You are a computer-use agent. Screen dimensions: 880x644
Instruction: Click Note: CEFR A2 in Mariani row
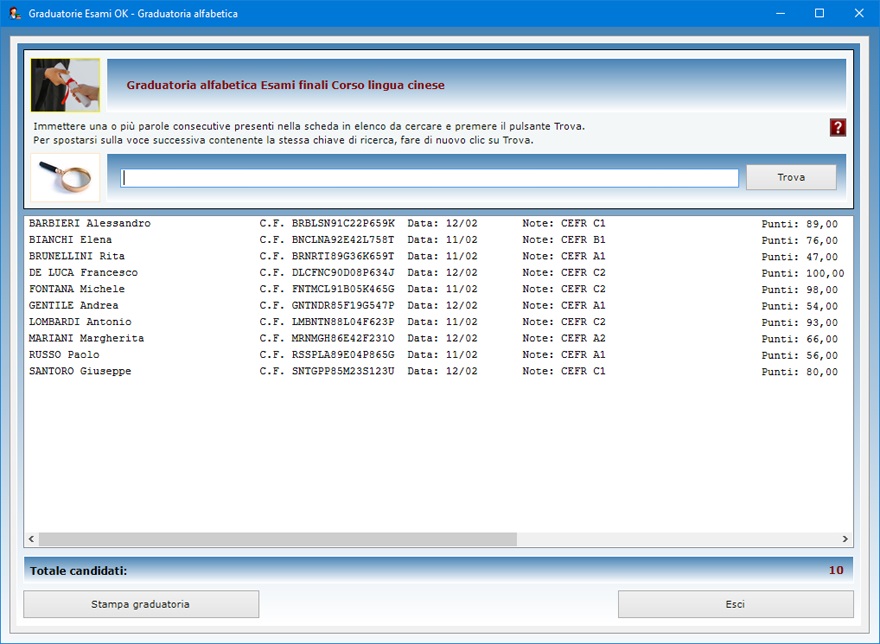click(564, 339)
